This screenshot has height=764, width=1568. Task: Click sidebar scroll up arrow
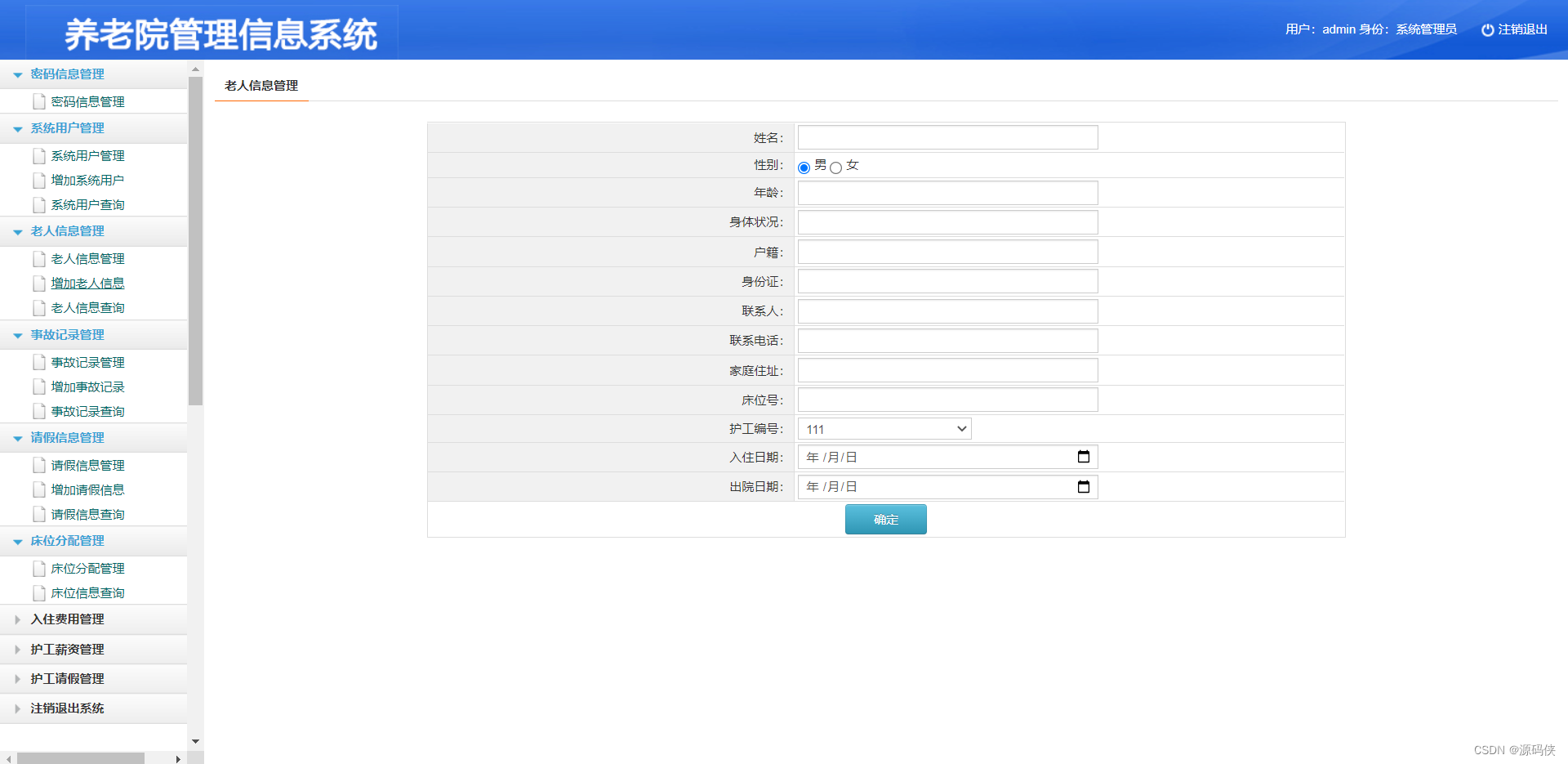tap(195, 68)
